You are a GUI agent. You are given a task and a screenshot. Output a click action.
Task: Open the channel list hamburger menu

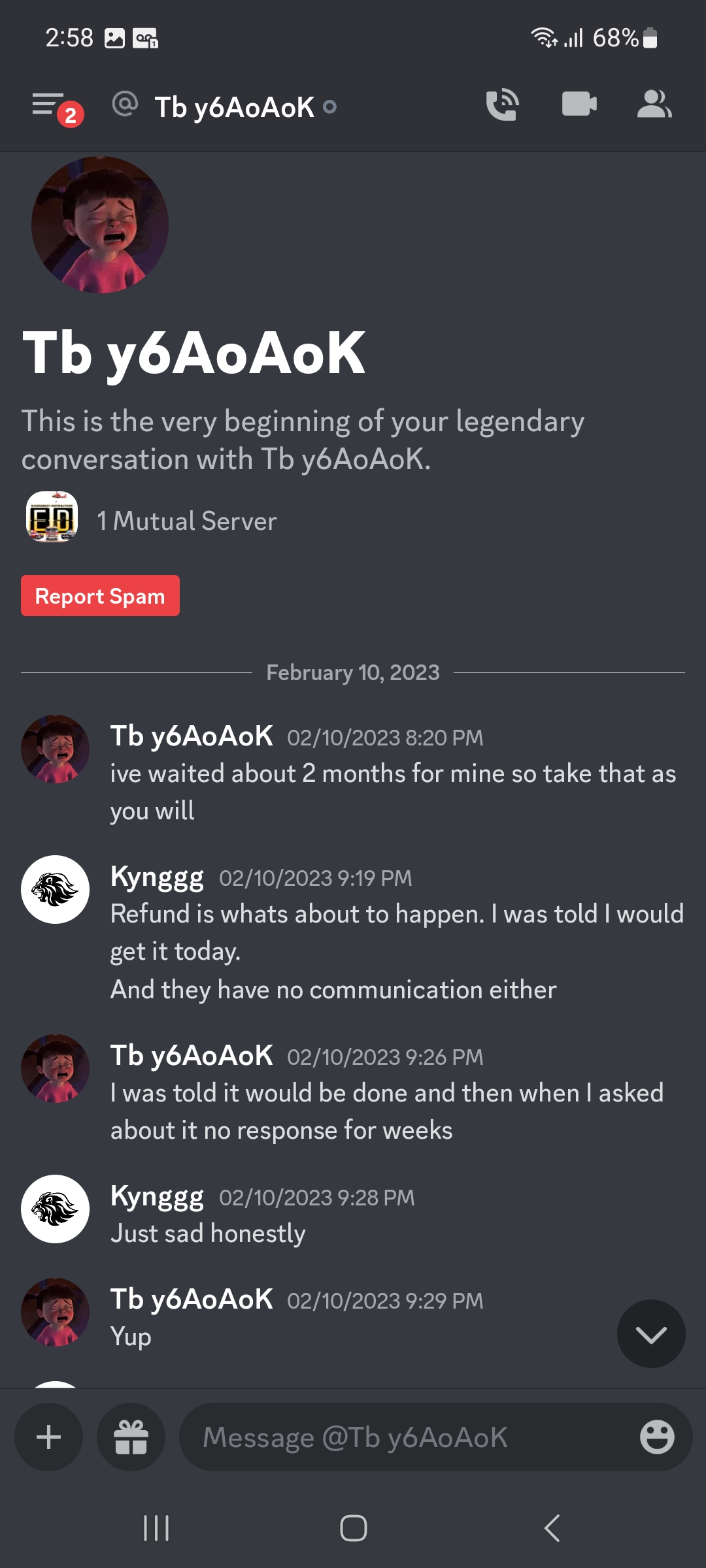[50, 105]
